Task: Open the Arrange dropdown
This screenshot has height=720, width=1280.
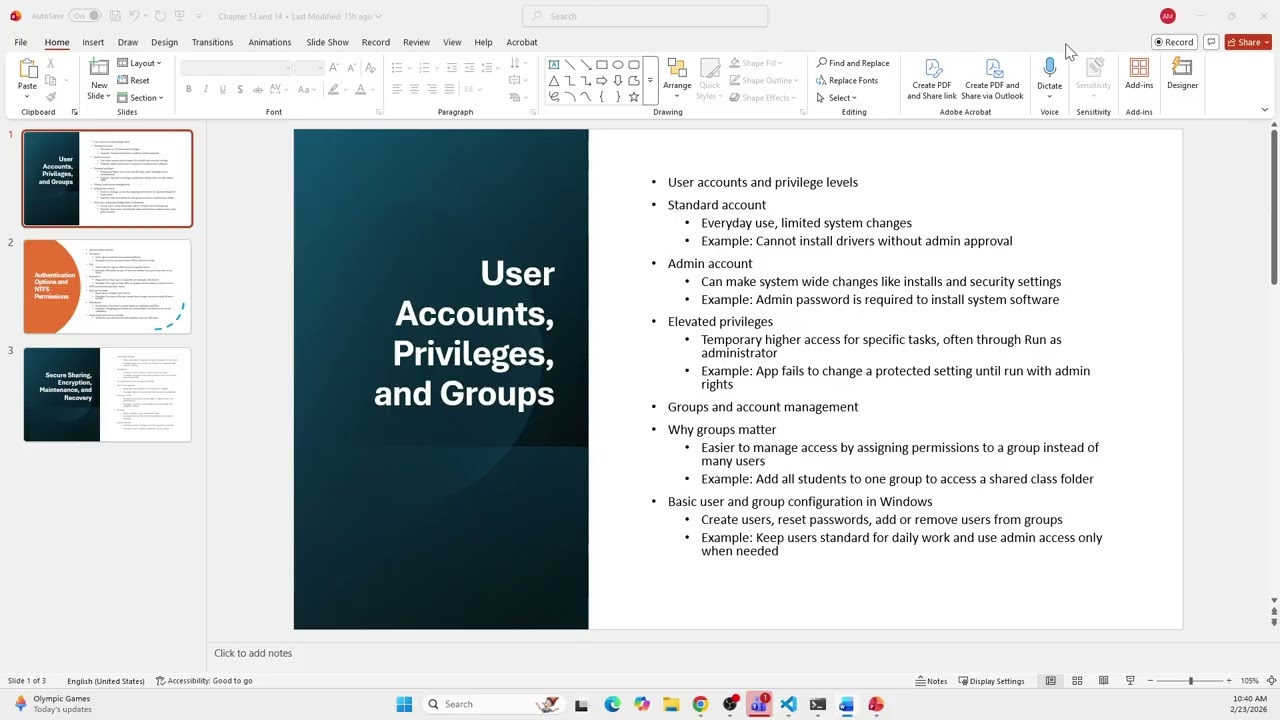Action: 677,79
